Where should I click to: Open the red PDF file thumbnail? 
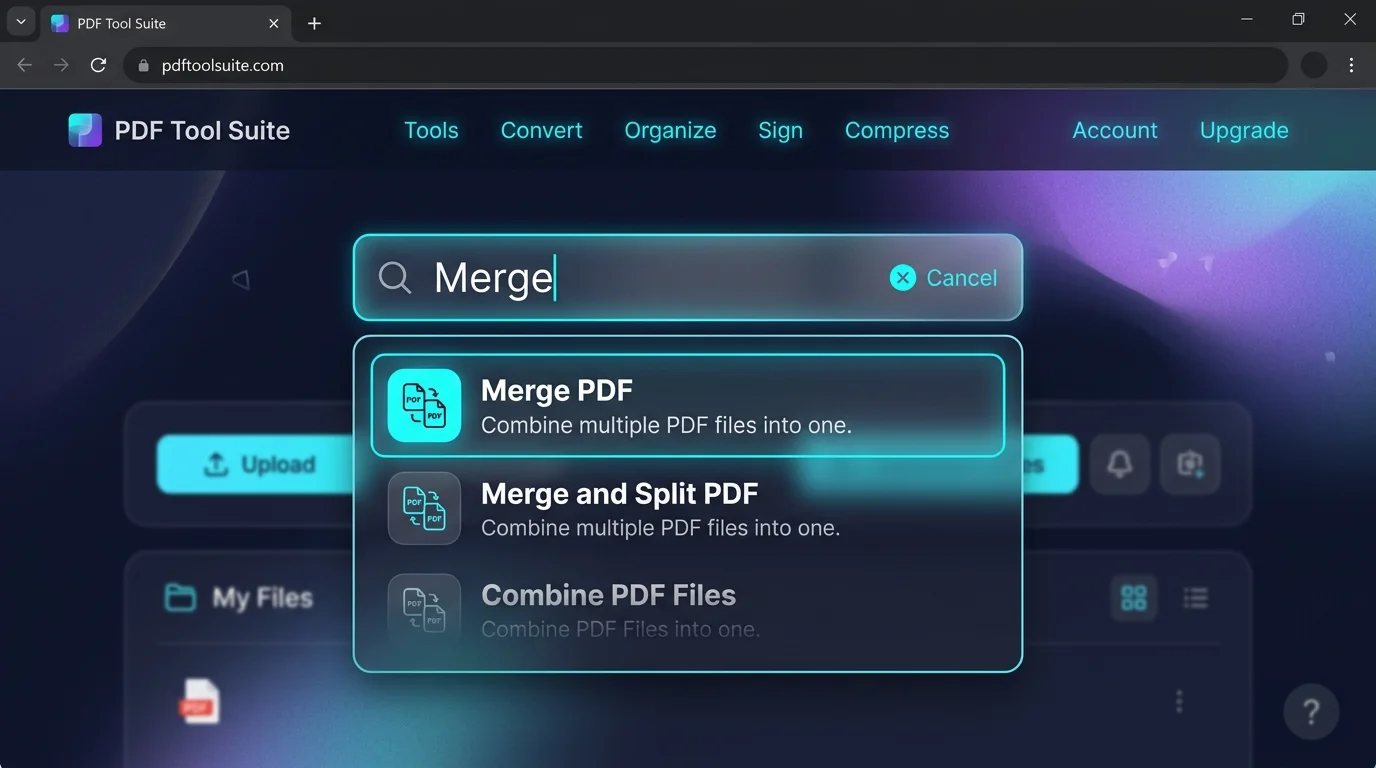click(199, 701)
